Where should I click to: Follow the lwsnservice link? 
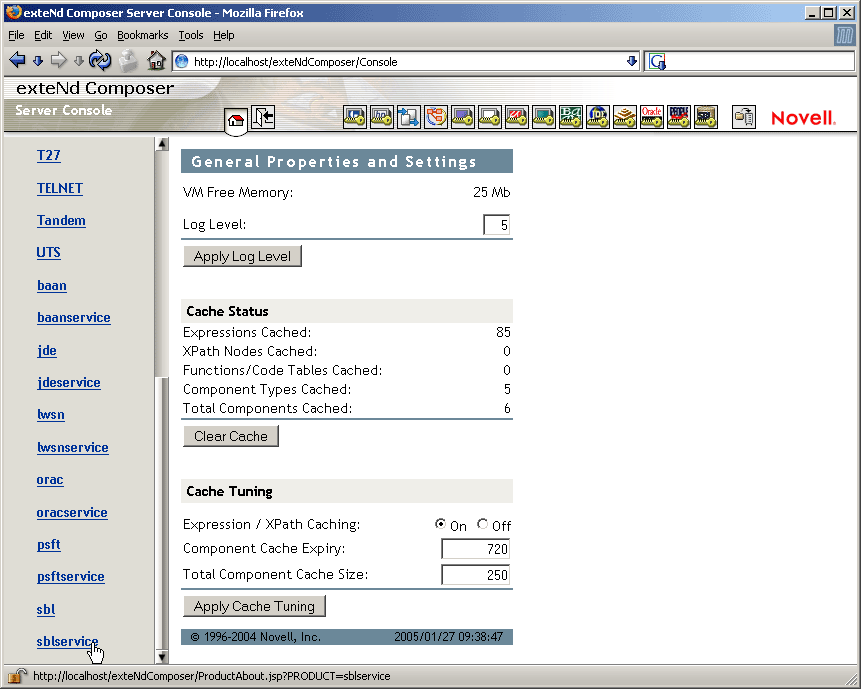pyautogui.click(x=72, y=447)
